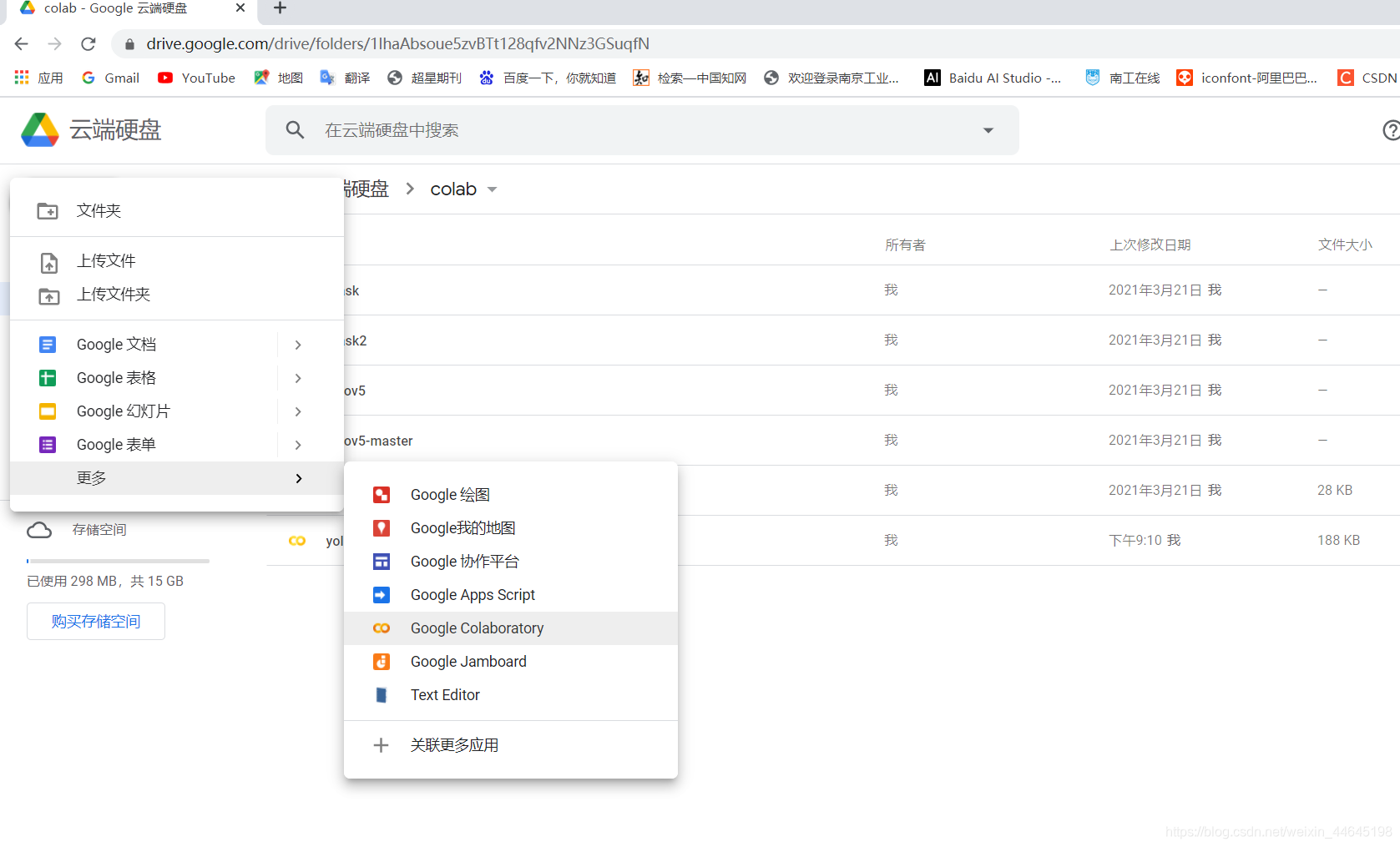
Task: Choose 关联更多应用 menu entry
Action: 511,745
